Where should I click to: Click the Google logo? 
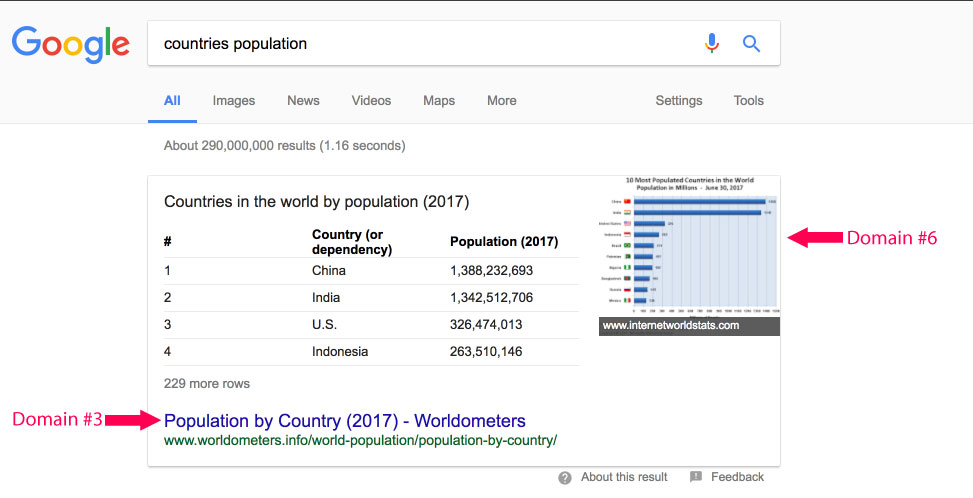(x=71, y=44)
